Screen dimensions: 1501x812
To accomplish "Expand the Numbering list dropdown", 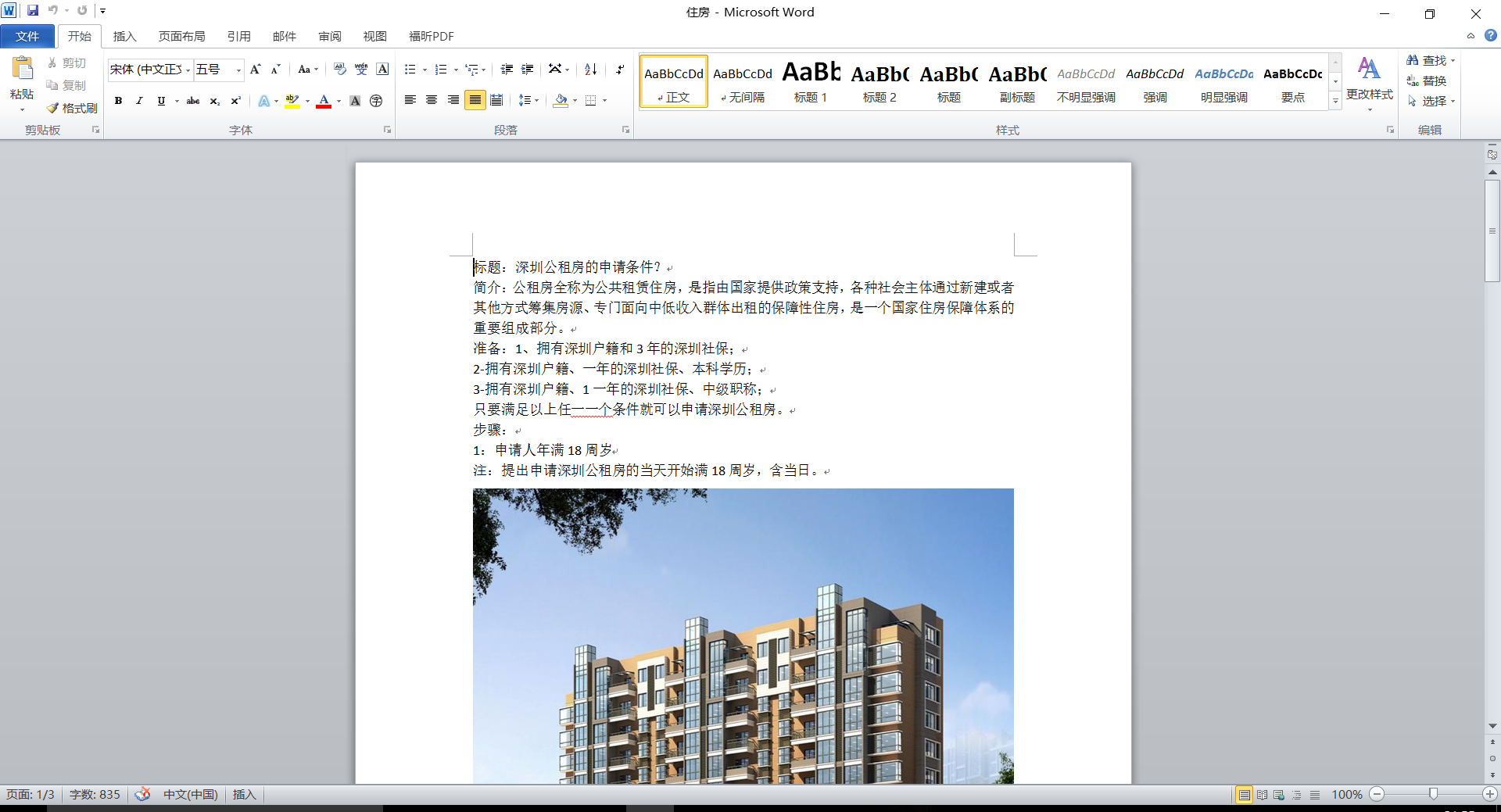I will [x=456, y=70].
